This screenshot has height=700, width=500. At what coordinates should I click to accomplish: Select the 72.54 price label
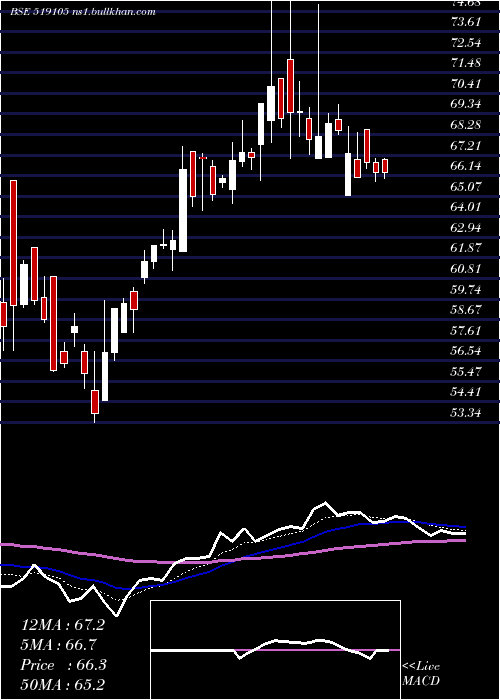pos(466,43)
